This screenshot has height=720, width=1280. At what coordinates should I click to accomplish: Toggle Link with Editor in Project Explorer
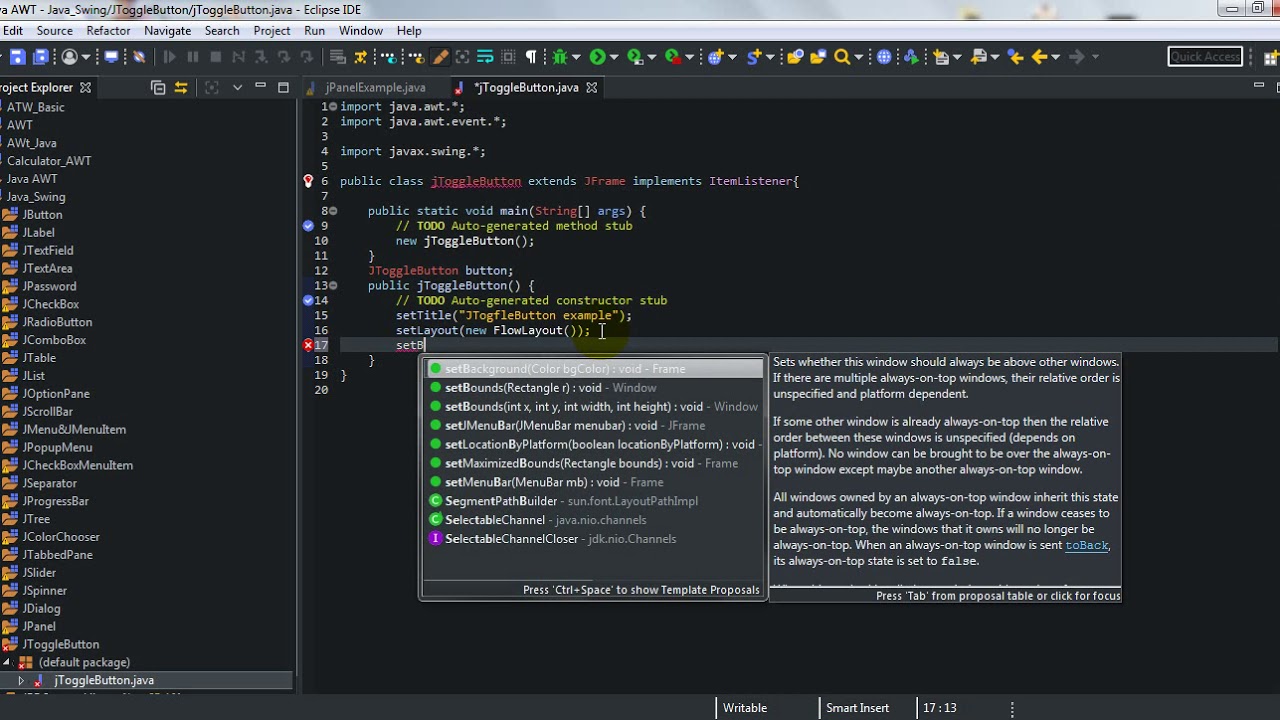tap(181, 88)
